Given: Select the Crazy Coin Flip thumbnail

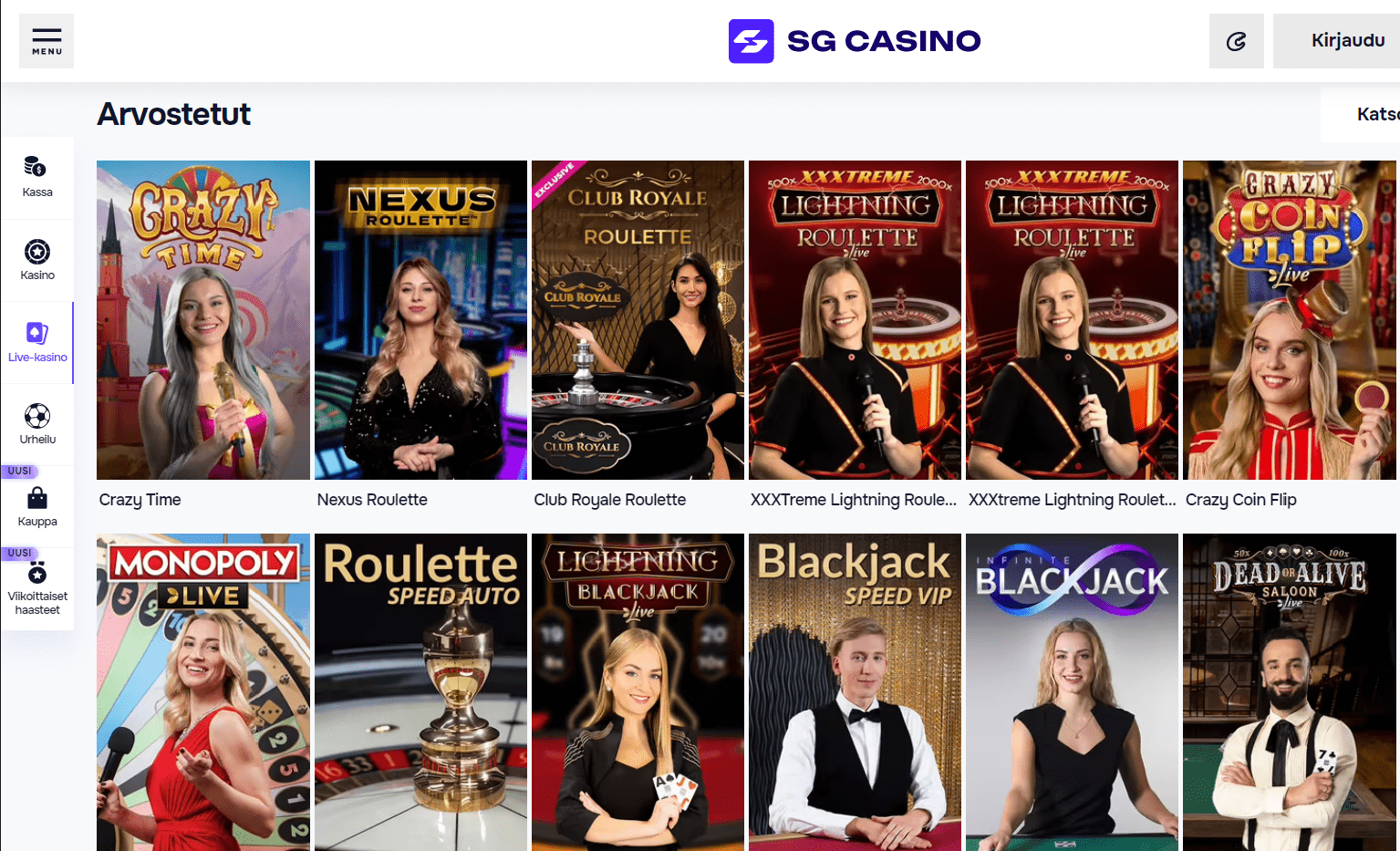Looking at the screenshot, I should (1290, 320).
